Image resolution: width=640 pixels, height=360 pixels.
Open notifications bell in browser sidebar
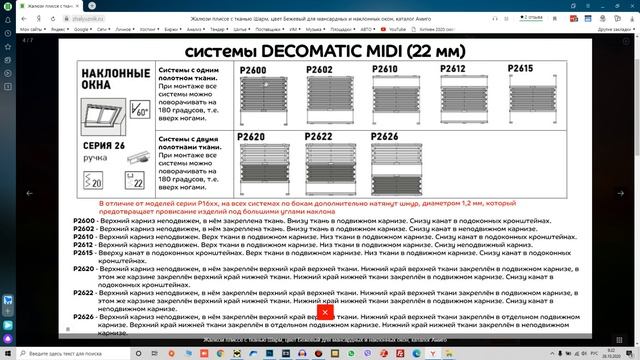coord(8,20)
